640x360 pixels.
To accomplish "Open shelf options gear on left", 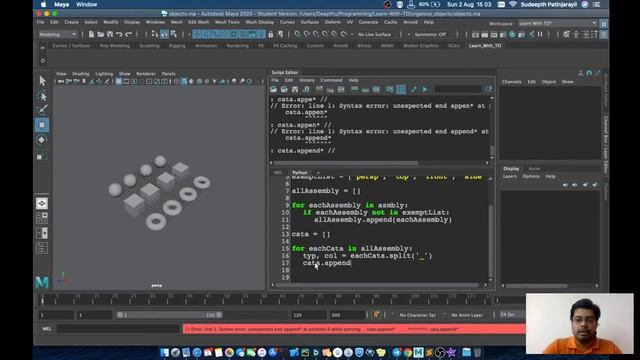I will (x=43, y=60).
